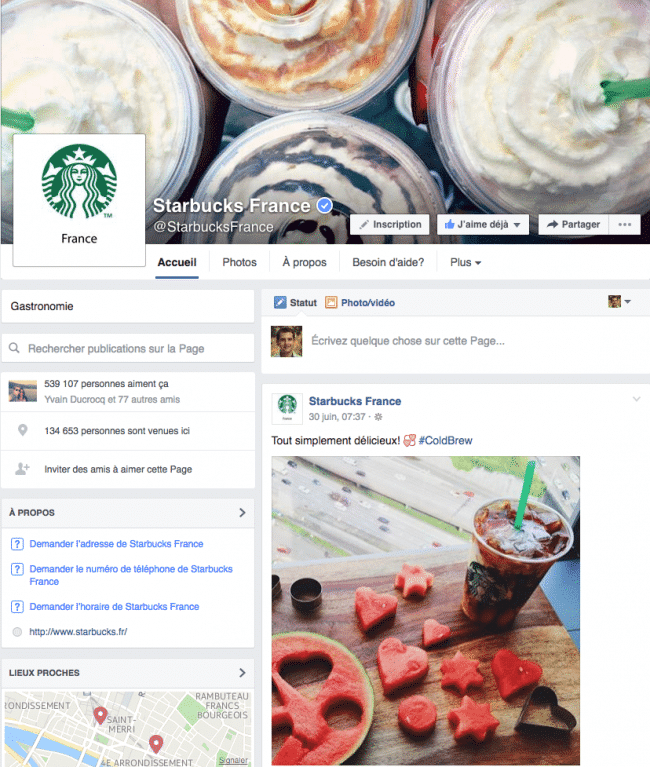650x767 pixels.
Task: Click the #ColdBrew hashtag
Action: pos(446,441)
